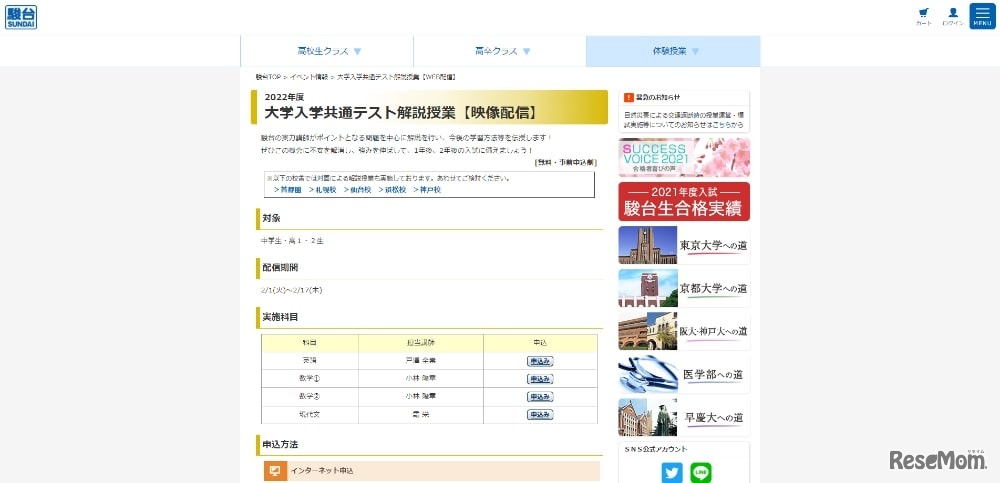The width and height of the screenshot is (1000, 483).
Task: Open the 東京大学への道 banner
Action: click(684, 245)
